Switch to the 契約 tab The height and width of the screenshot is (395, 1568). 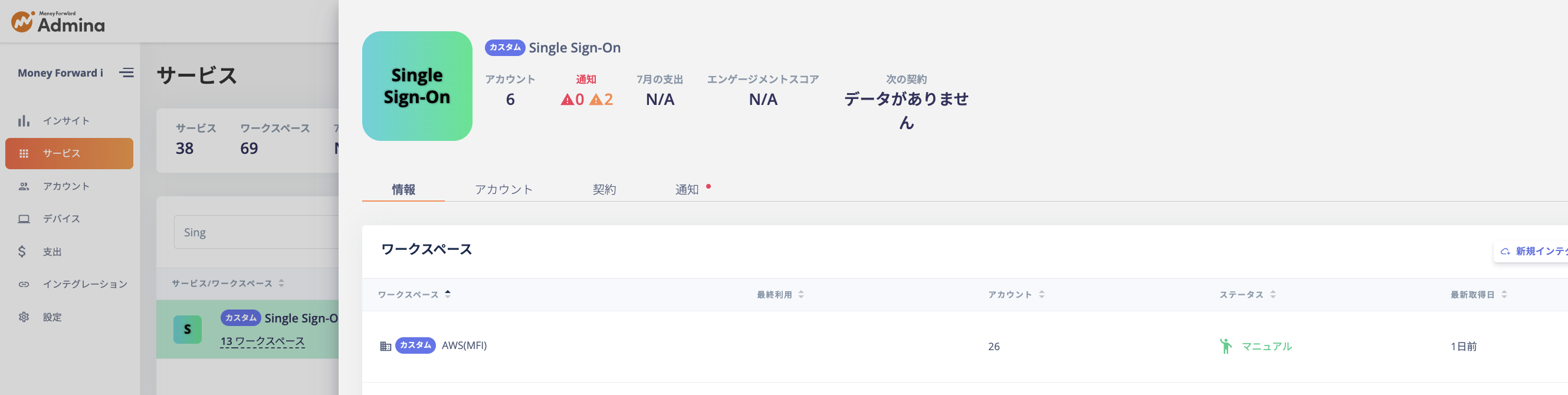604,189
